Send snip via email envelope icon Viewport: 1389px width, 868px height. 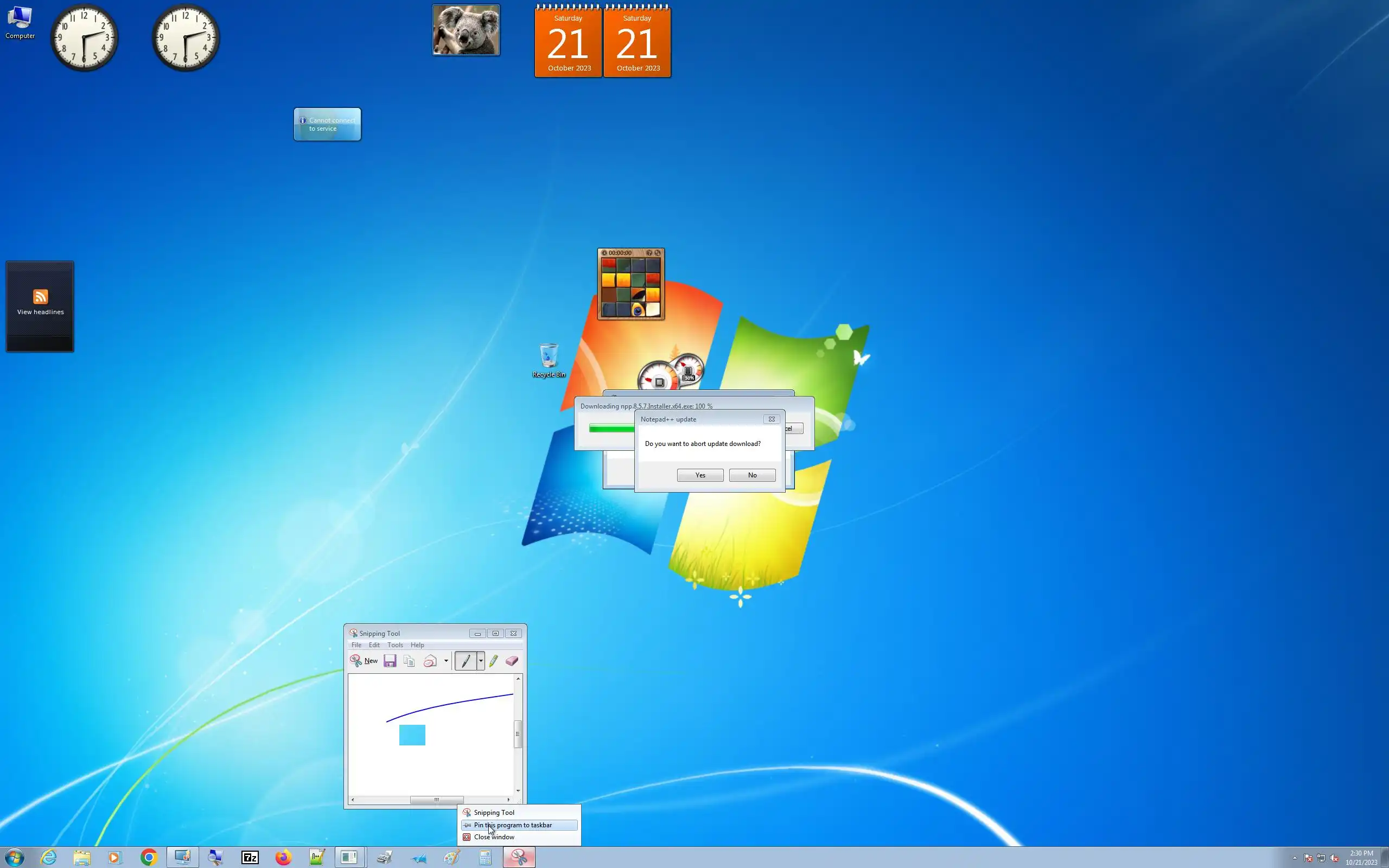(430, 661)
